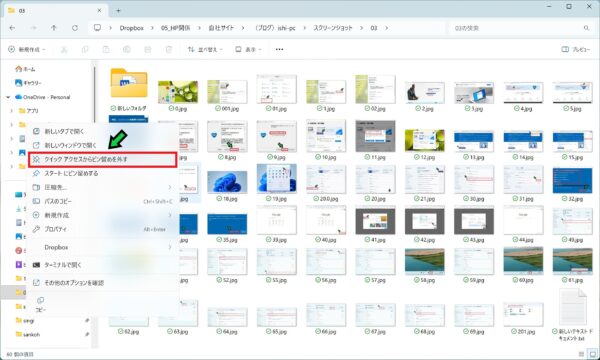The image size is (600, 360).
Task: Select the 11.jpg thumbnail
Action: [375, 136]
